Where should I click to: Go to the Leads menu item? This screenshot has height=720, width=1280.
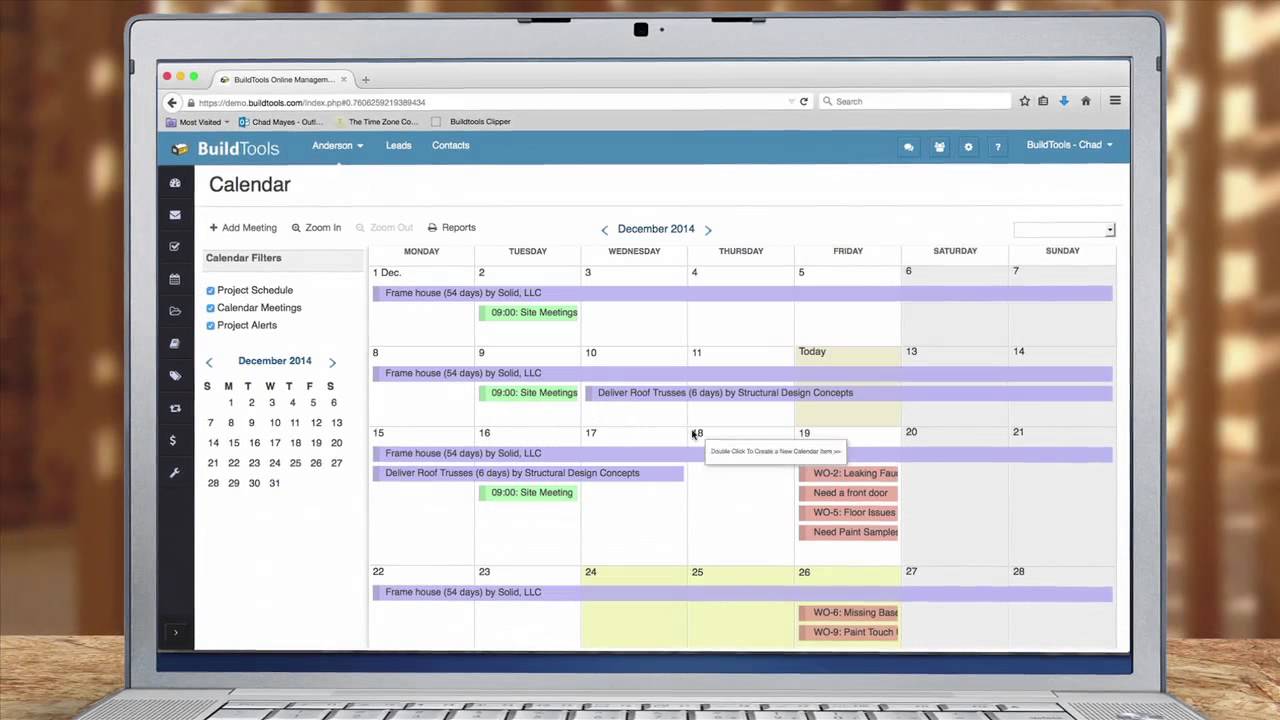(x=398, y=146)
